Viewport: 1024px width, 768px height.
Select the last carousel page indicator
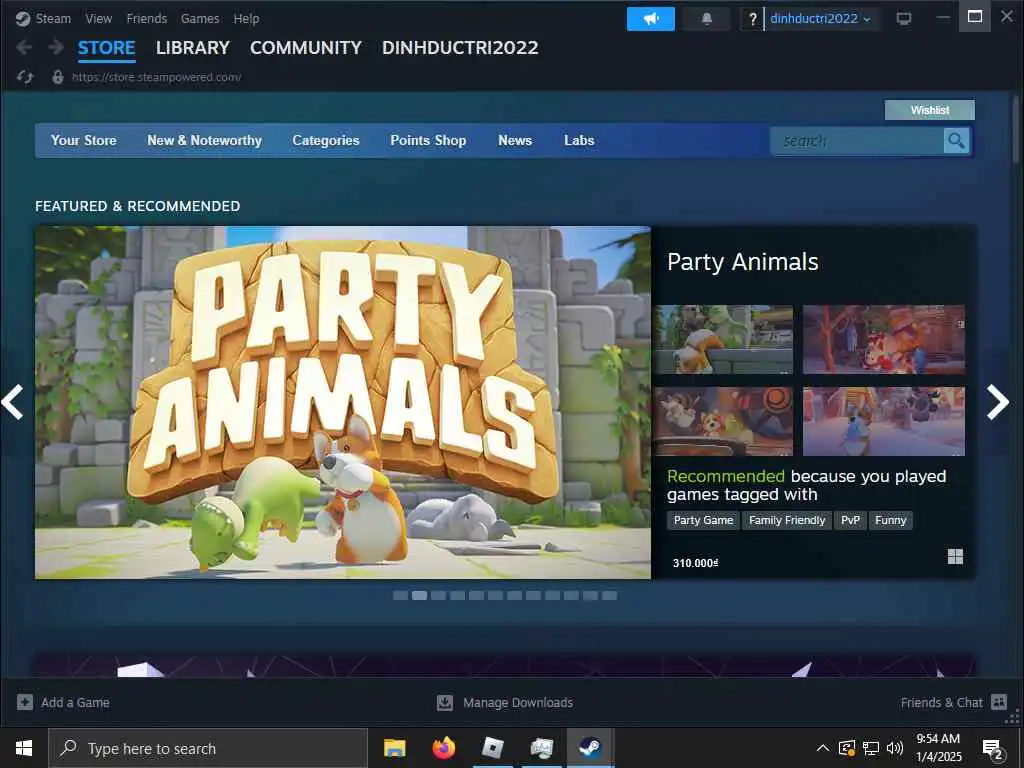(x=609, y=596)
